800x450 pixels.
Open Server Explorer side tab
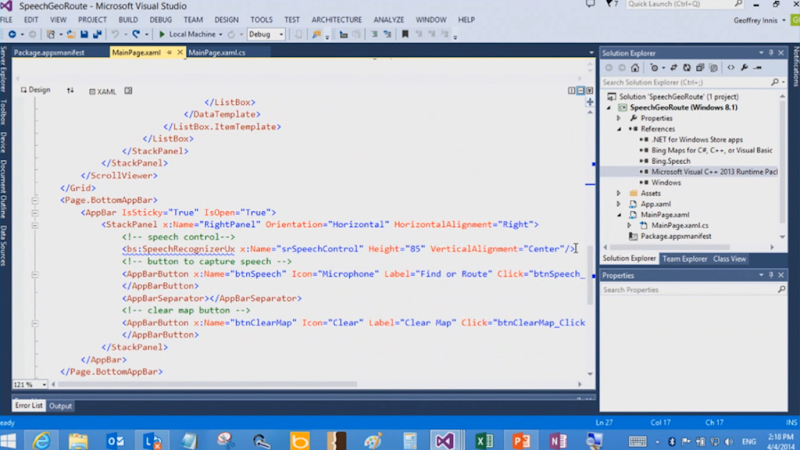(4, 69)
